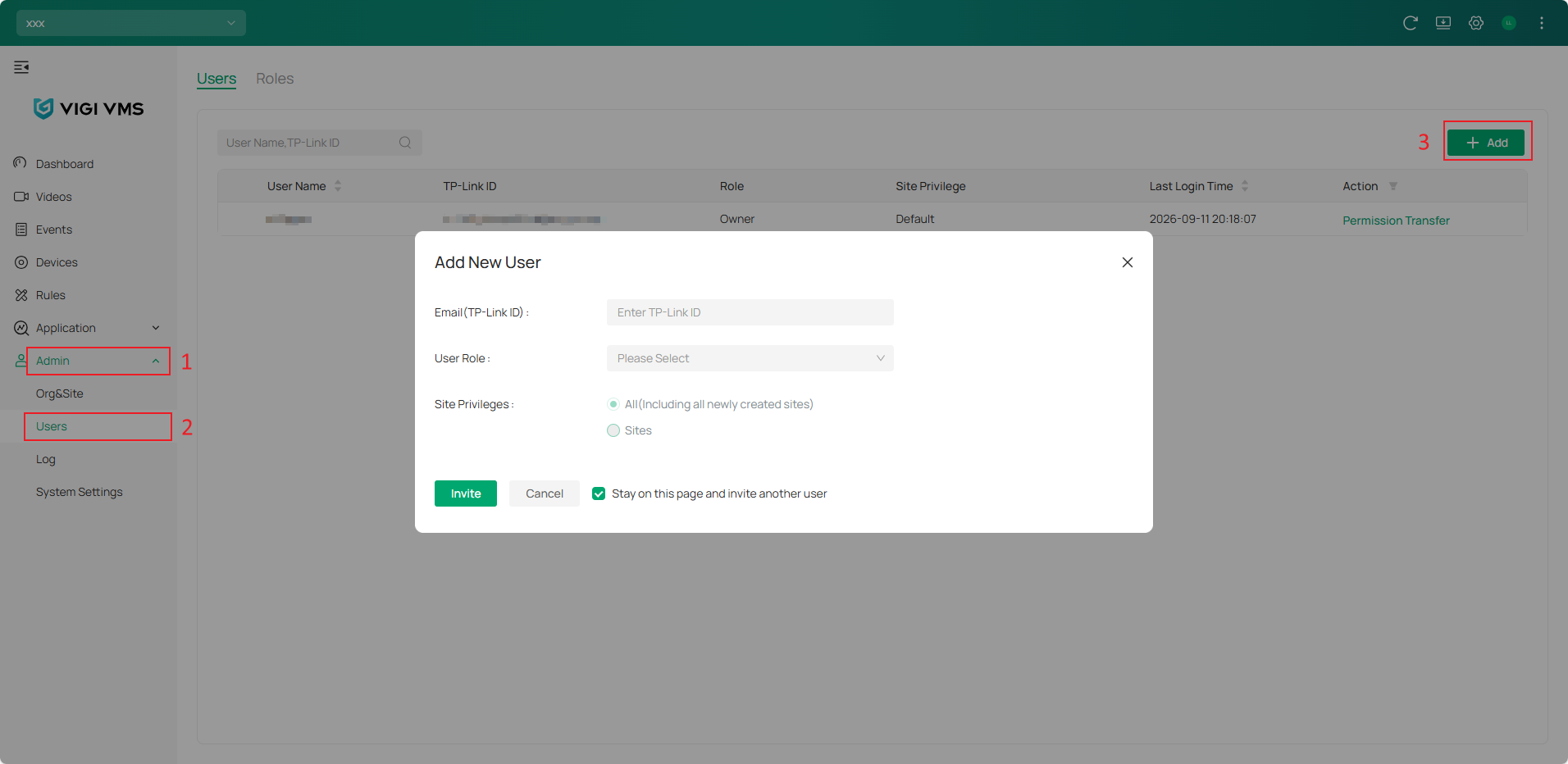The width and height of the screenshot is (1568, 764).
Task: Select the Sites radio option
Action: coord(613,430)
